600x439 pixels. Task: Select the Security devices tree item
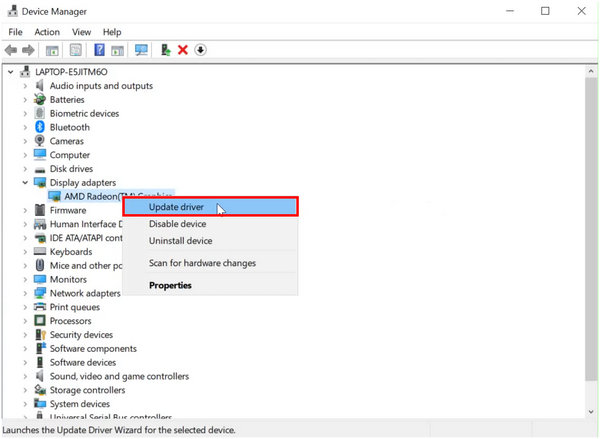[x=81, y=335]
